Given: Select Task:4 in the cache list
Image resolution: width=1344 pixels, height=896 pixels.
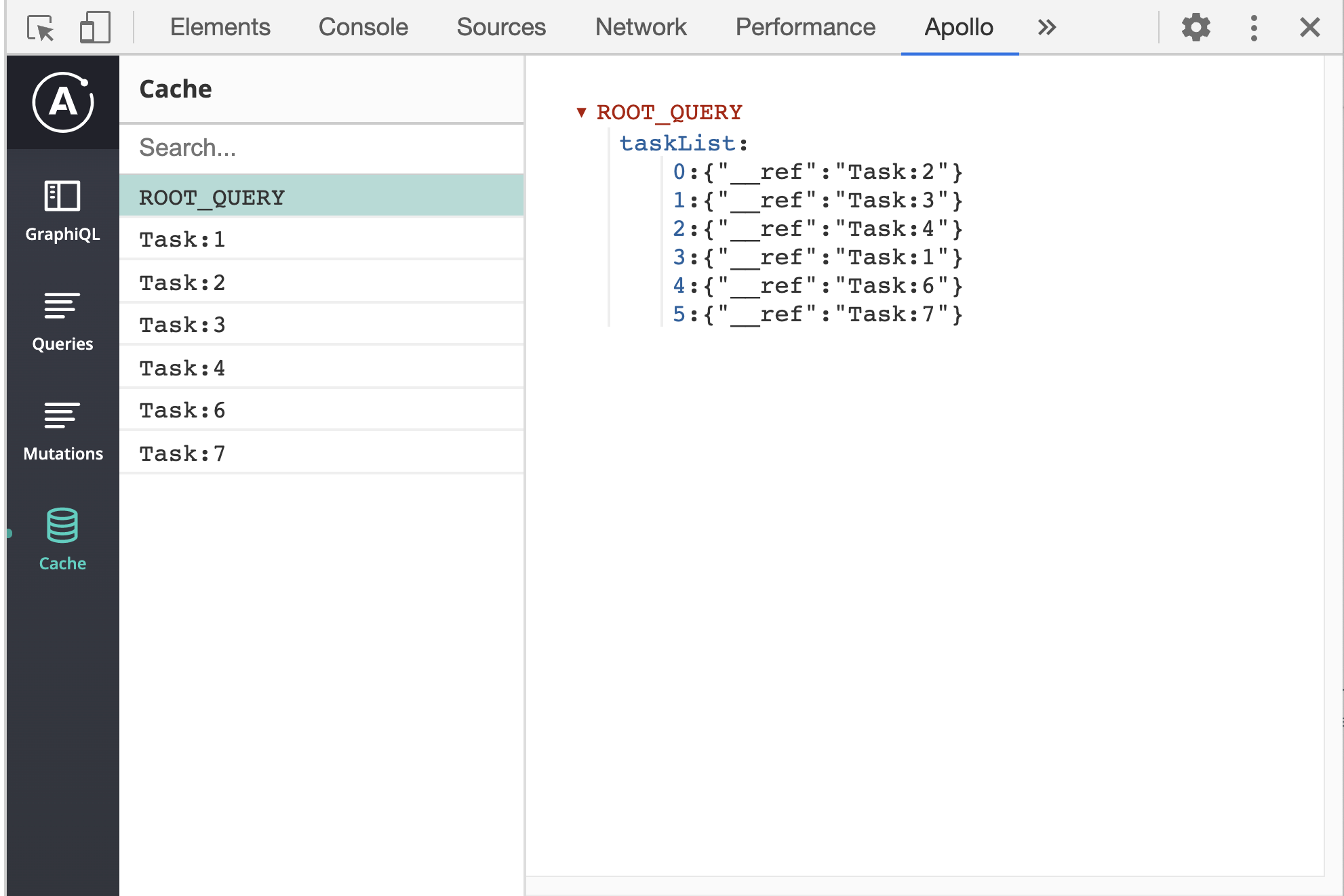Looking at the screenshot, I should tap(321, 367).
